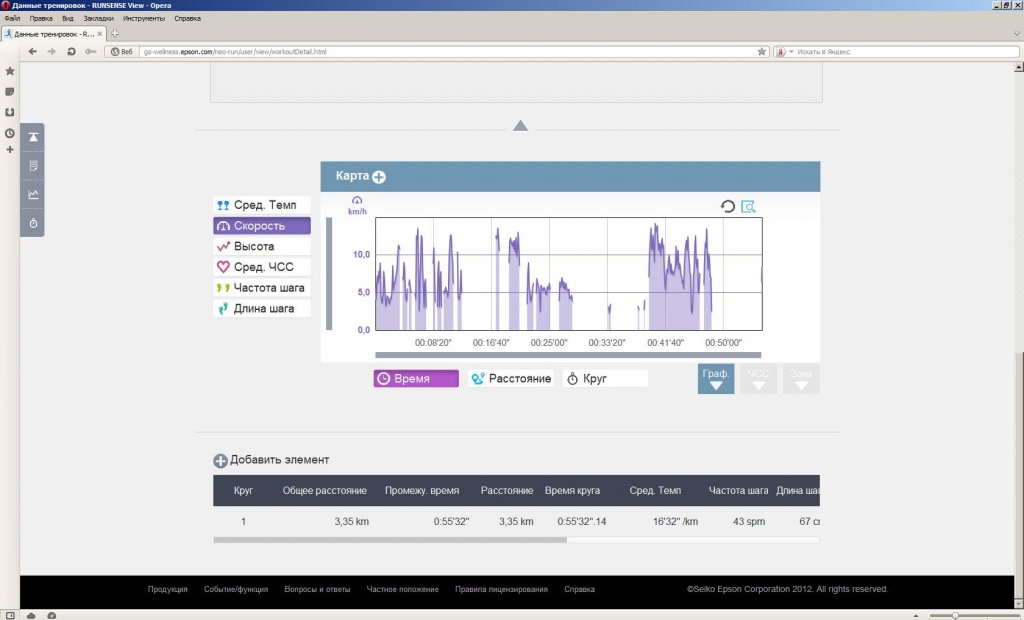Viewport: 1024px width, 620px height.
Task: Activate the chart zoom magnifier icon
Action: [x=748, y=206]
